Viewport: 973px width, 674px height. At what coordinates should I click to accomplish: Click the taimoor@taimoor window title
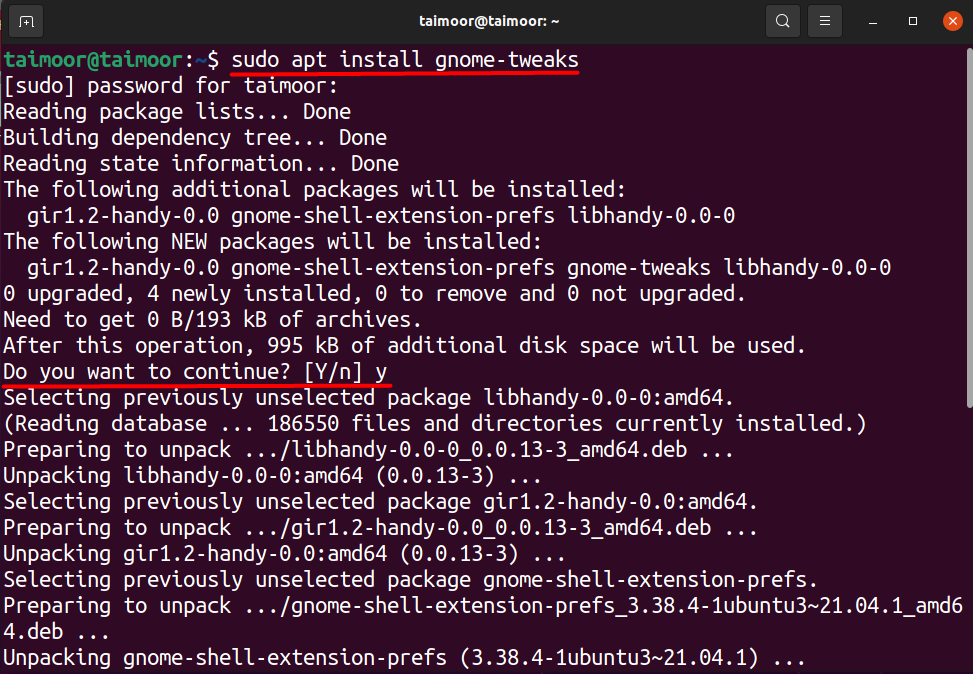[489, 21]
